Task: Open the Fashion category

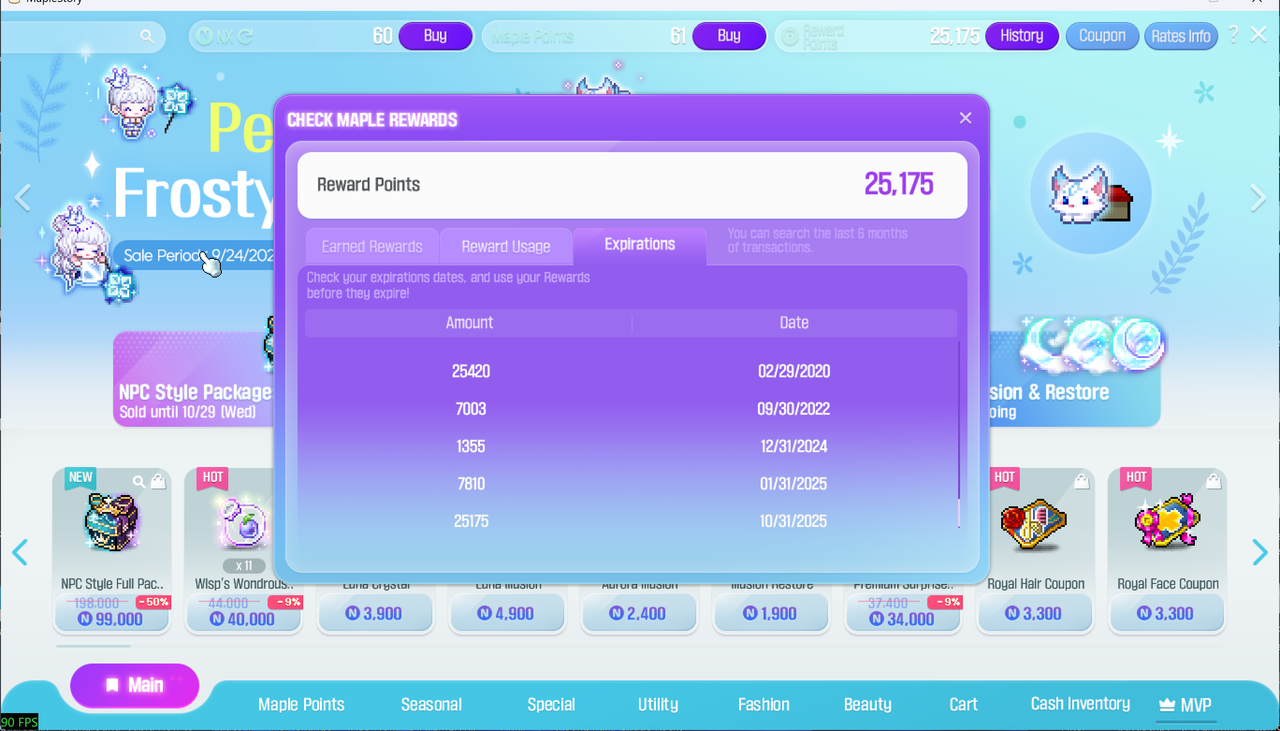Action: (763, 704)
